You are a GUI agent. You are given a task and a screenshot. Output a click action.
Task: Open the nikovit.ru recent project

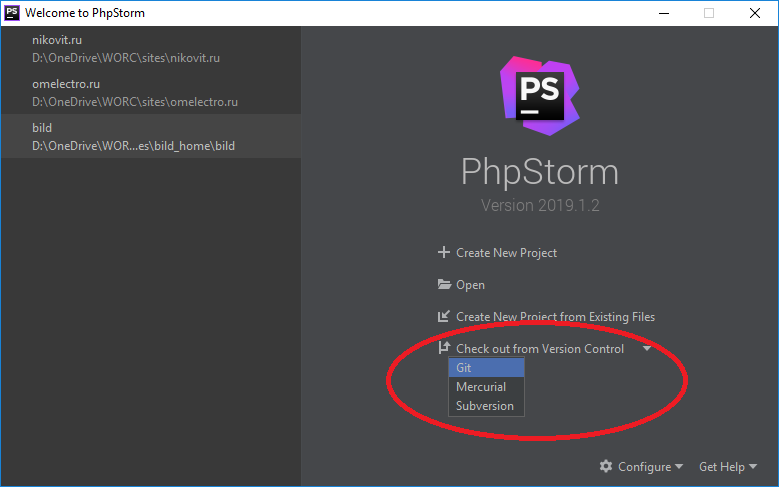(151, 49)
